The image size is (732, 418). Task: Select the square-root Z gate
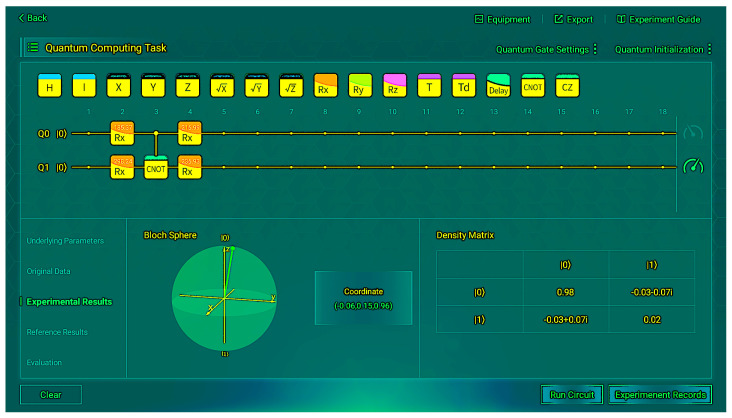point(291,85)
